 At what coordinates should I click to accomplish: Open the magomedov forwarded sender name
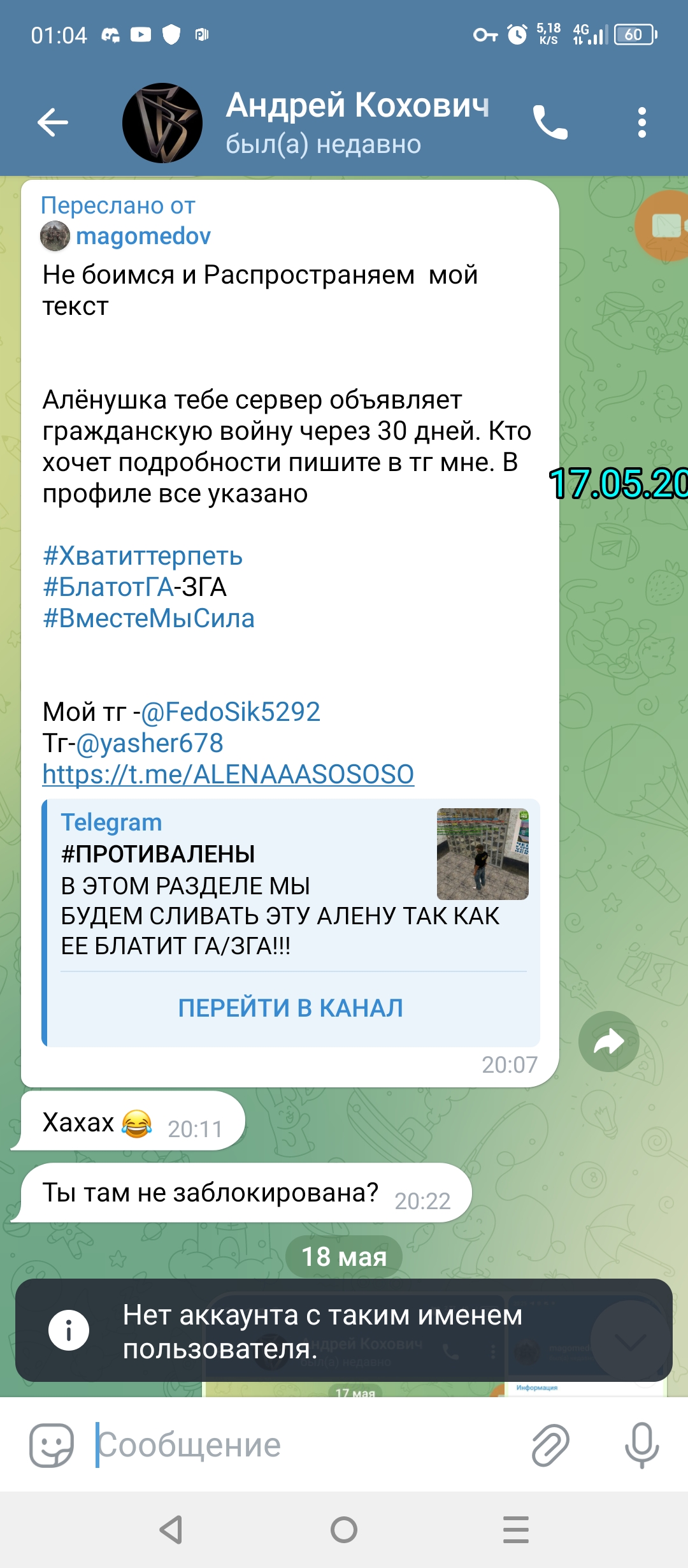click(143, 236)
